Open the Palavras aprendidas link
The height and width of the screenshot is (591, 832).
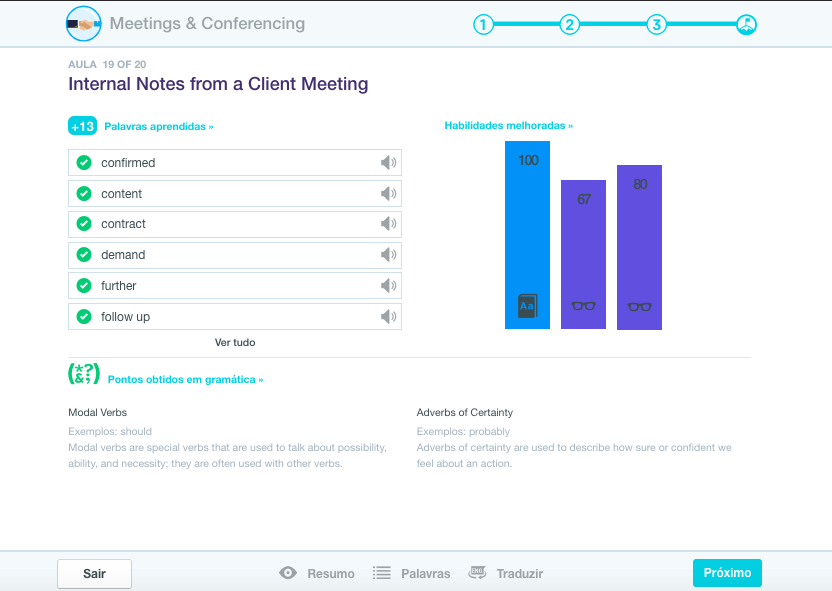[159, 126]
